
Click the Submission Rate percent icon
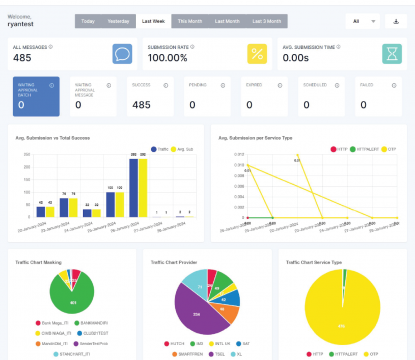[x=257, y=54]
